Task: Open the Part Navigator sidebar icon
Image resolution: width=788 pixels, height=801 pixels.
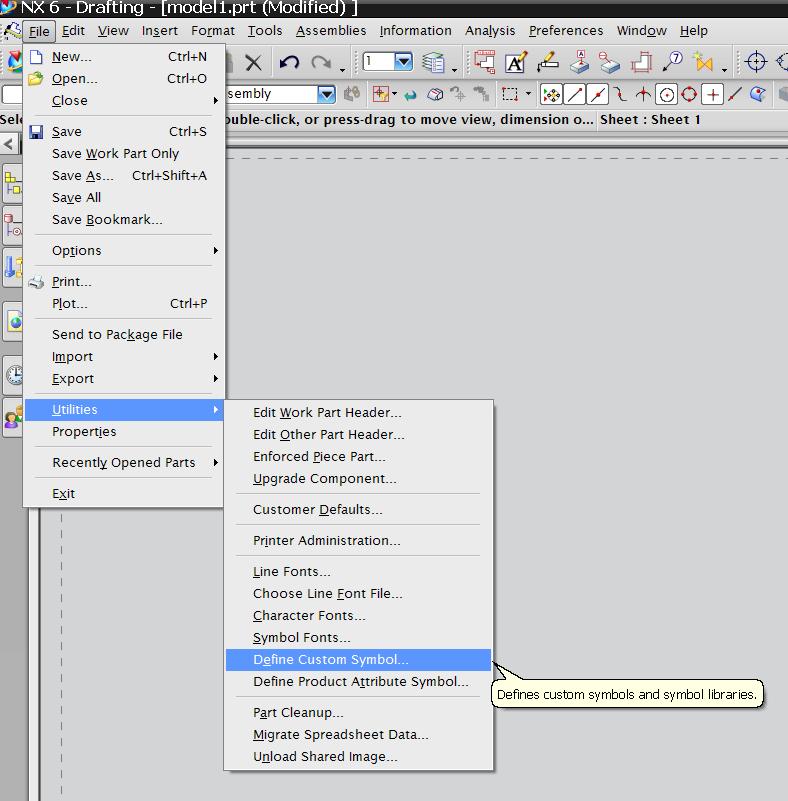Action: (x=13, y=226)
